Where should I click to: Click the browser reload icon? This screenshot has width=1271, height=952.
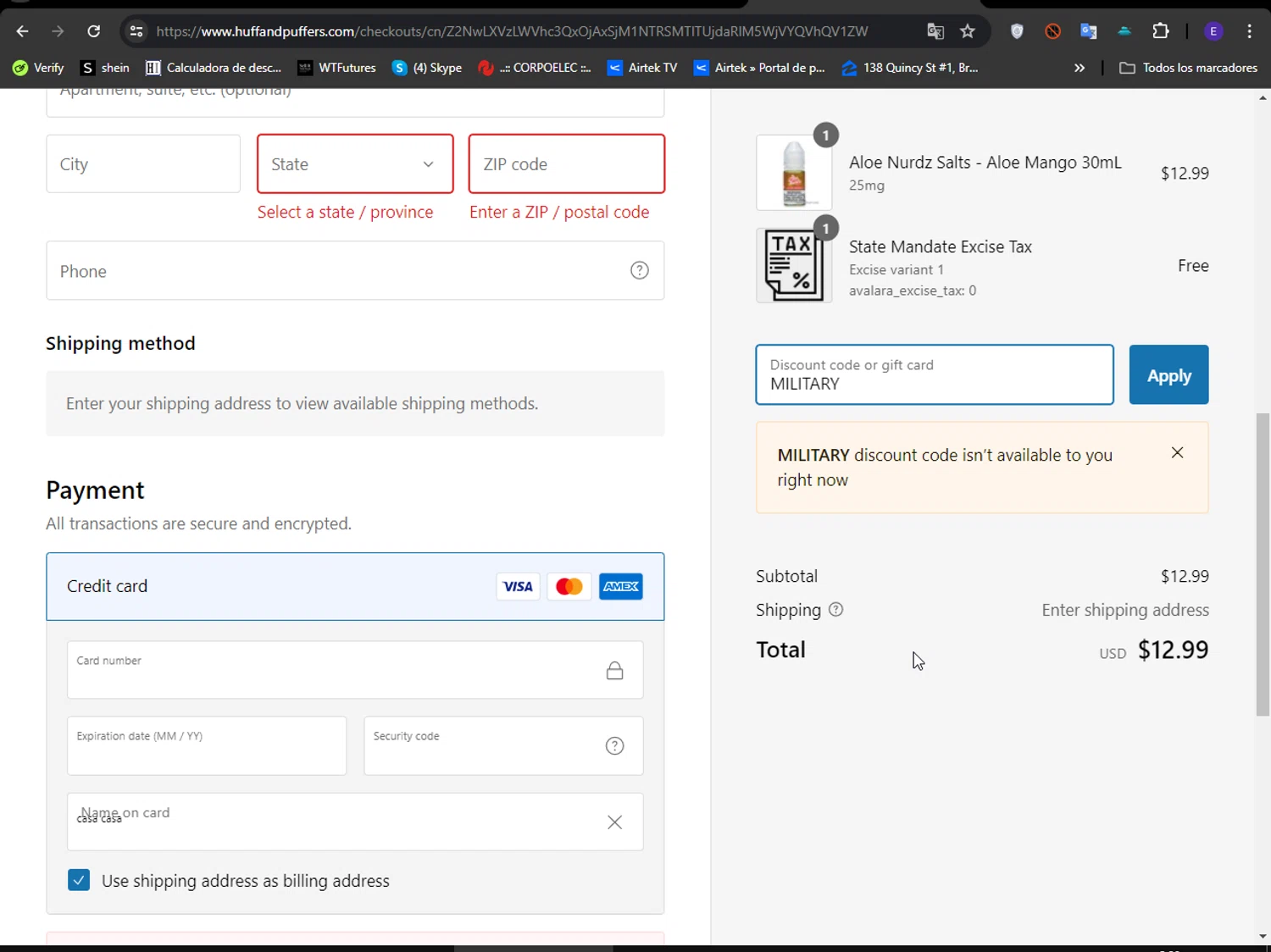94,31
